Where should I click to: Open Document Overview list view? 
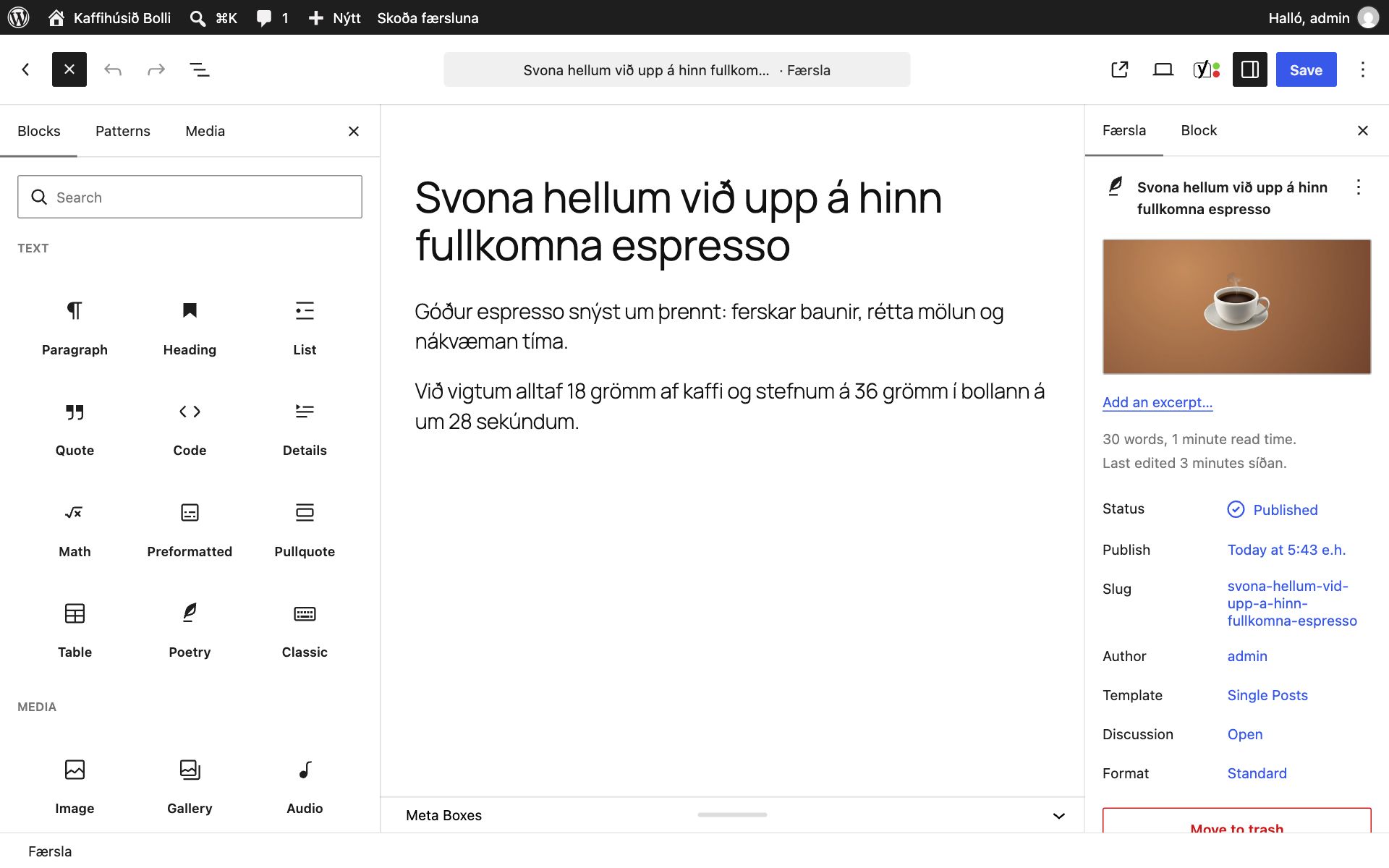tap(200, 69)
